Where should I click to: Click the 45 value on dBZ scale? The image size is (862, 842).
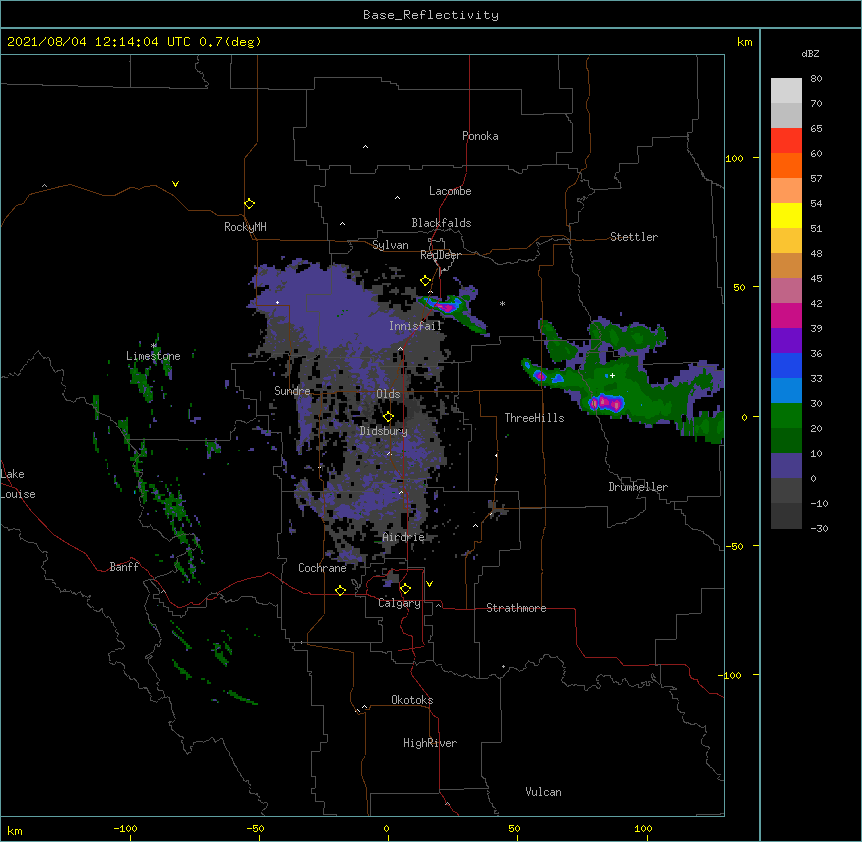pyautogui.click(x=816, y=278)
